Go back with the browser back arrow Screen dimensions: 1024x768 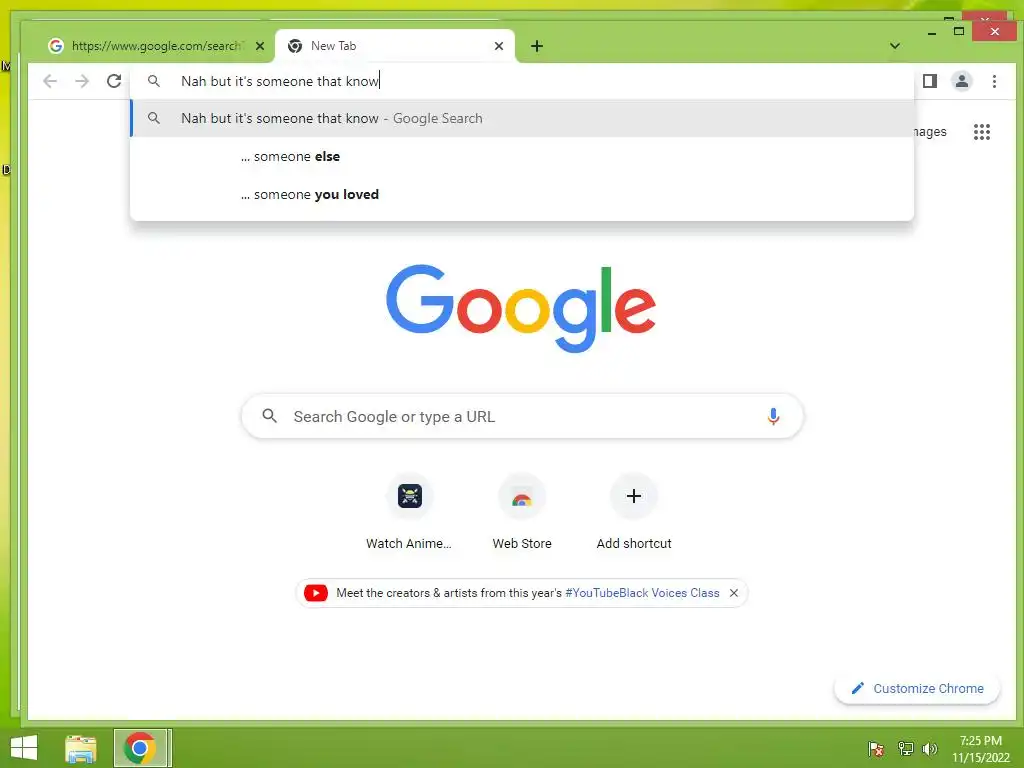point(50,81)
